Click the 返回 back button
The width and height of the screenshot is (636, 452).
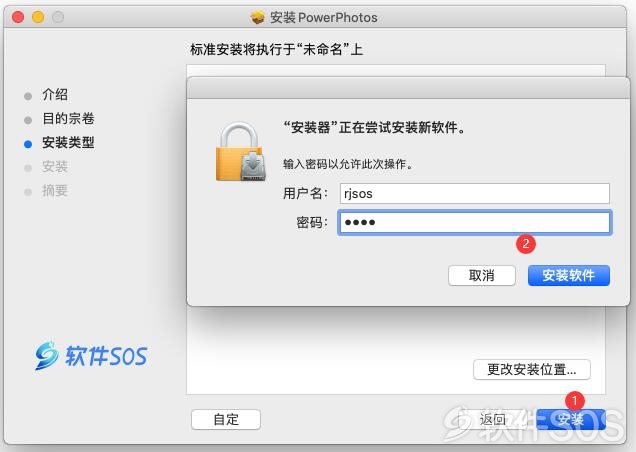coord(492,419)
